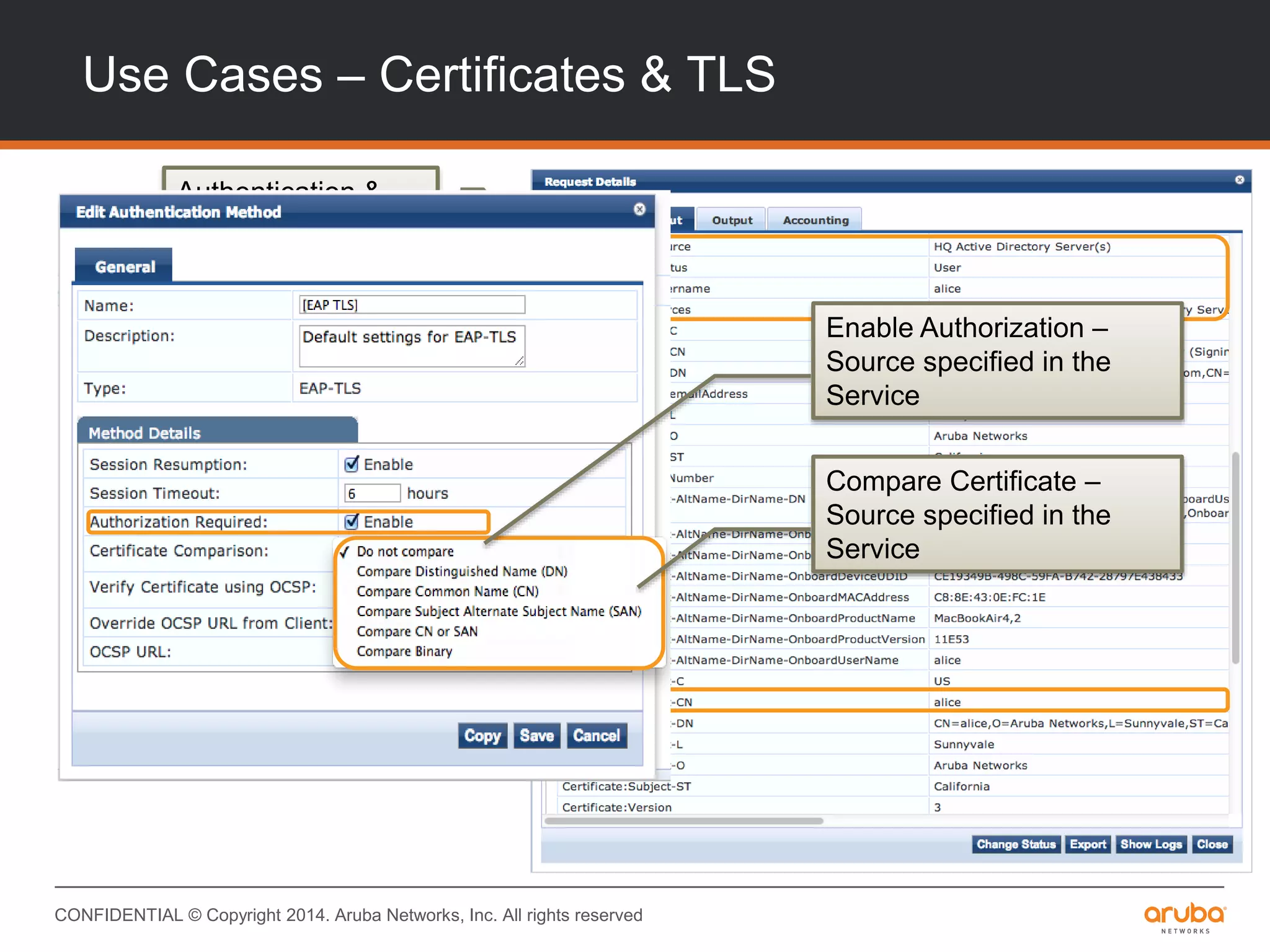Select the 'User' value cell

[x=947, y=268]
